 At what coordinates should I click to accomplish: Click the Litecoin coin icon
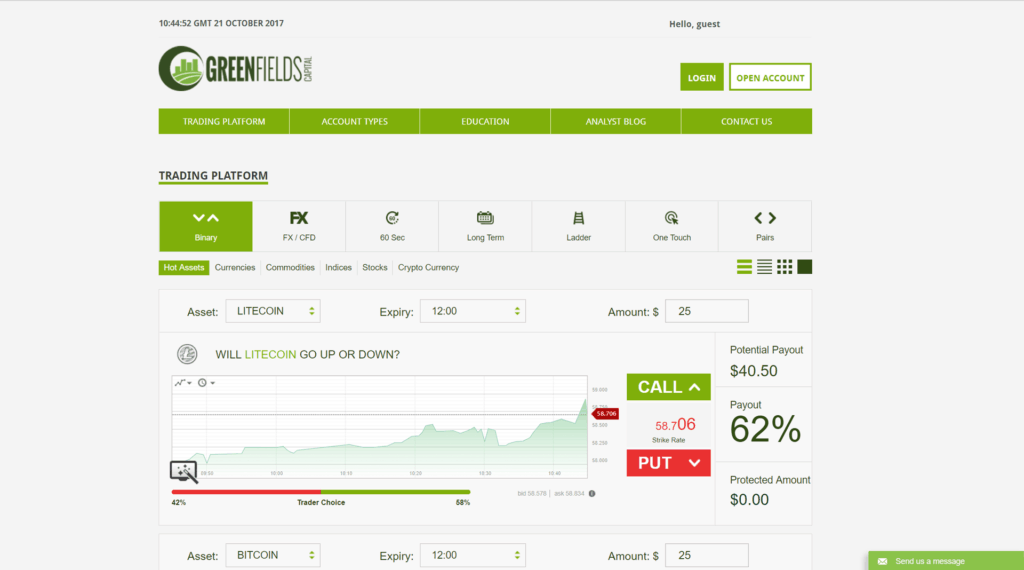[187, 354]
